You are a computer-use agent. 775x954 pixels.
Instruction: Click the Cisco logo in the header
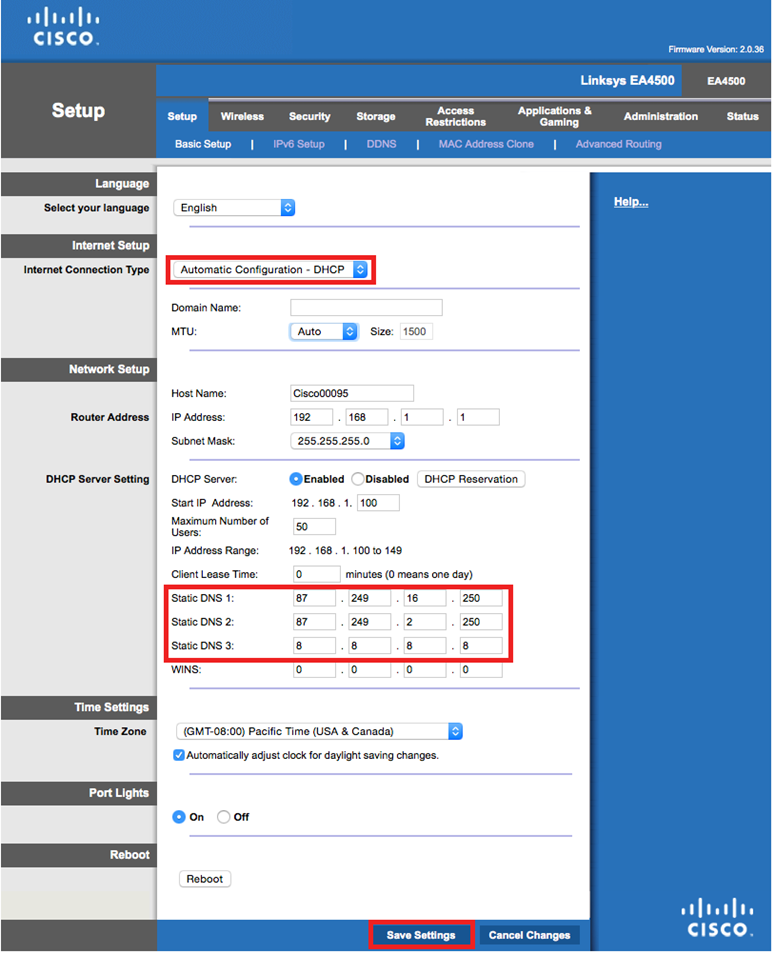pyautogui.click(x=63, y=27)
